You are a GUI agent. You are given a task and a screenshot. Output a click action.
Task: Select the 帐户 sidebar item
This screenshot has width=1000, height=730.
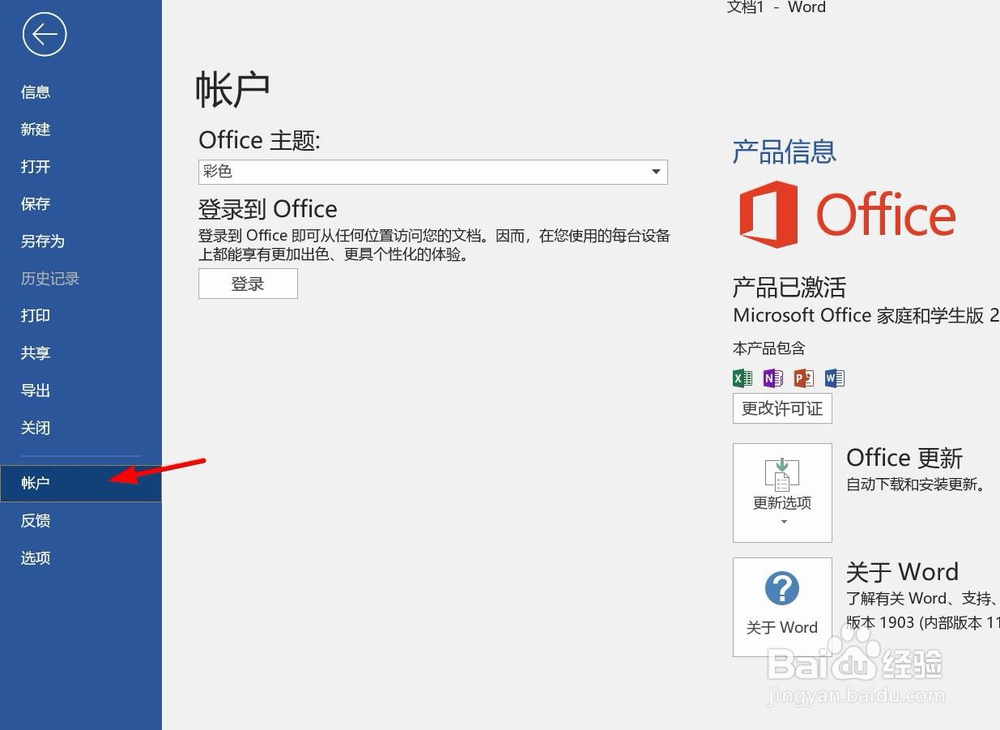(x=80, y=483)
